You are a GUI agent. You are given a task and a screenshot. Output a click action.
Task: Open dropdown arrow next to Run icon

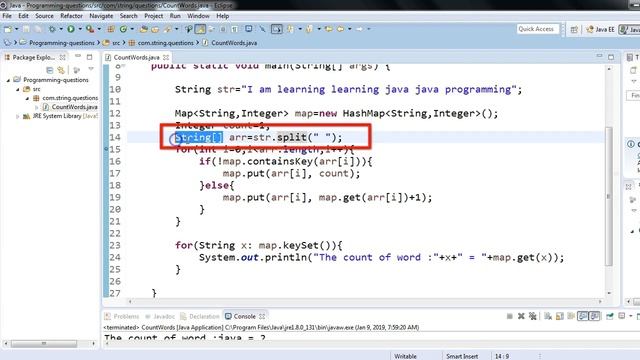[x=80, y=29]
